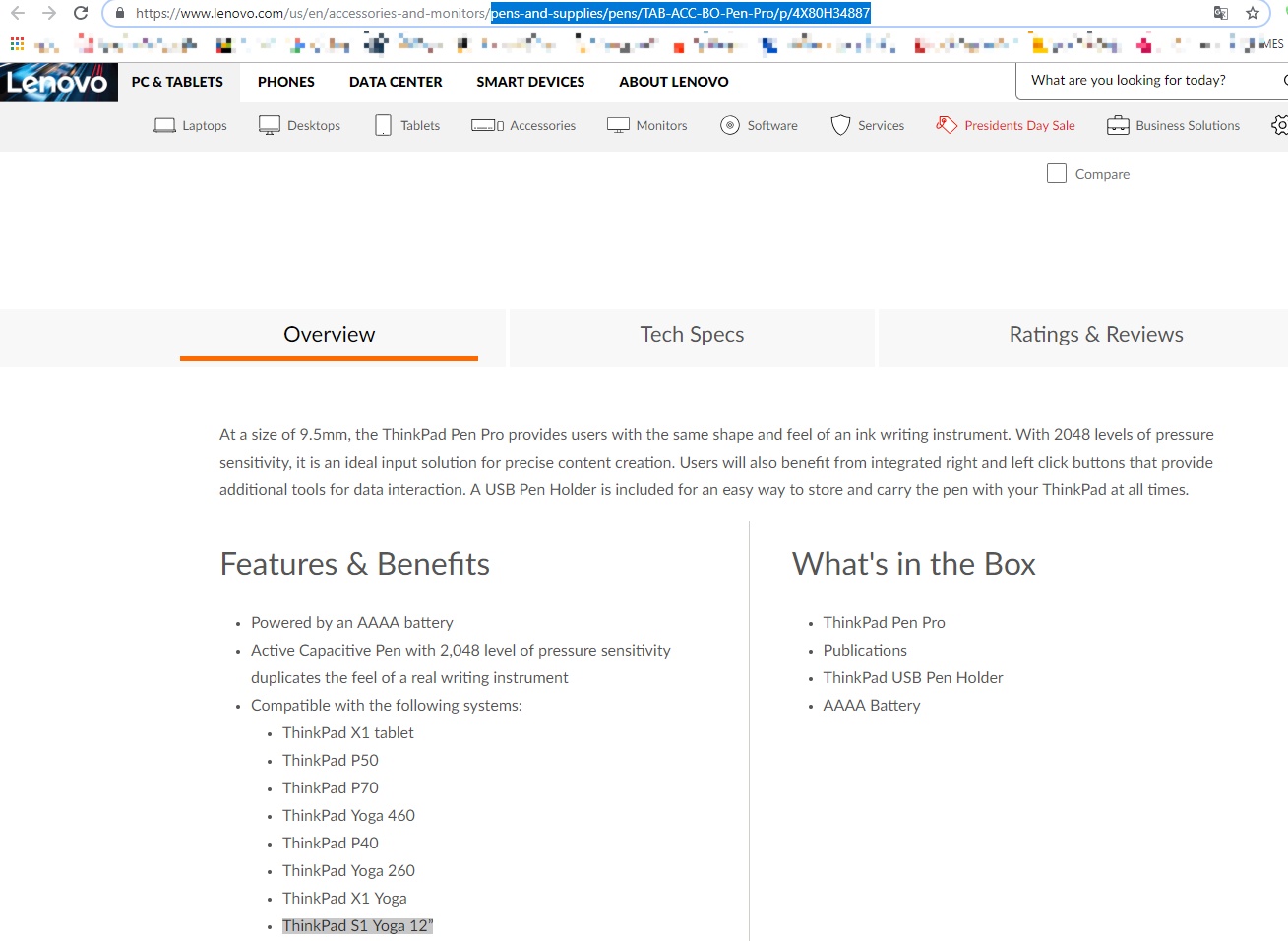The image size is (1288, 941).
Task: Click 'ThinkPad Pen Pro' box item
Action: click(885, 622)
